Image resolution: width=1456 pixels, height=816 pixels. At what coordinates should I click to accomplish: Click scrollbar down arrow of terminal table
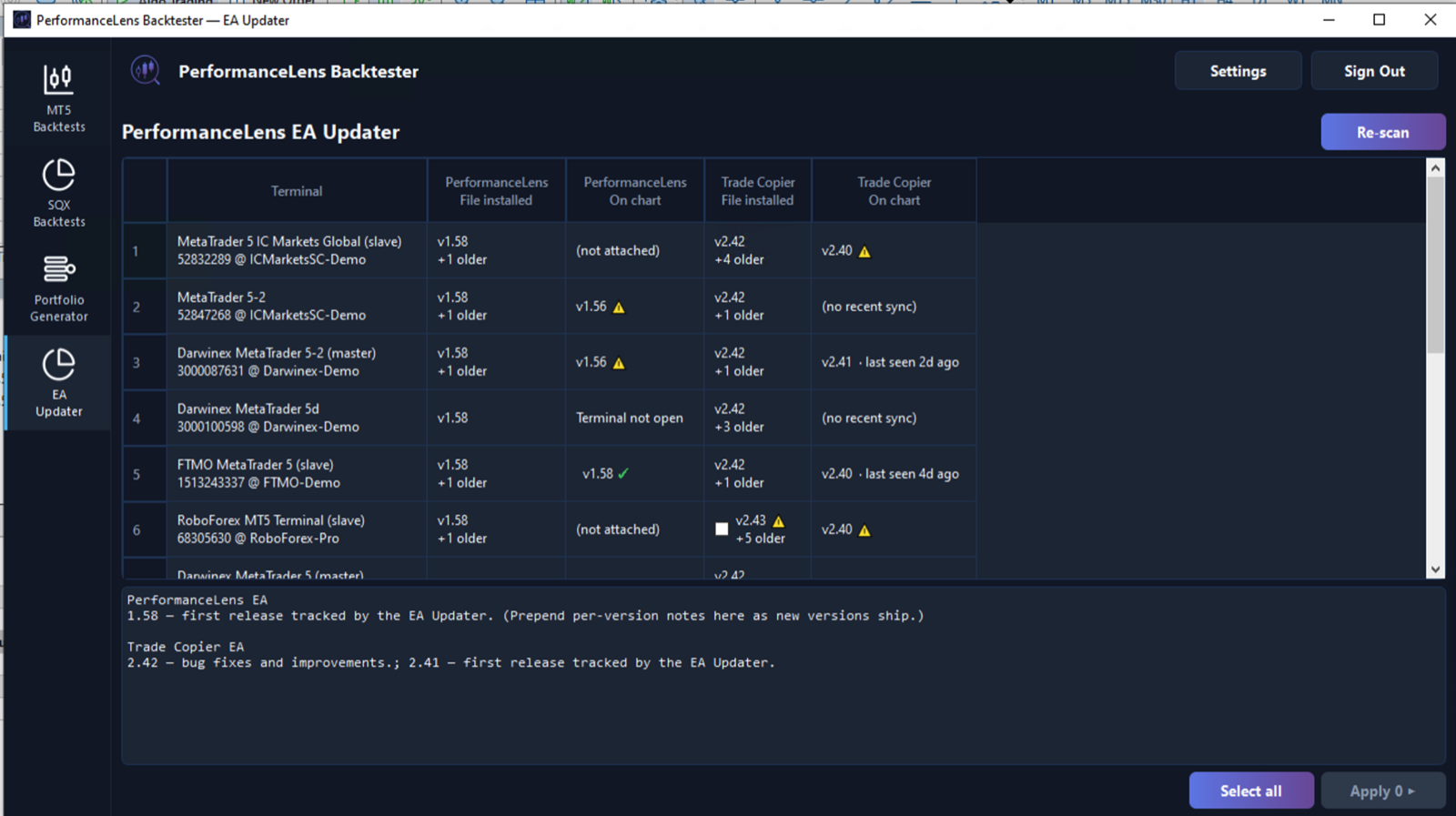click(x=1435, y=569)
